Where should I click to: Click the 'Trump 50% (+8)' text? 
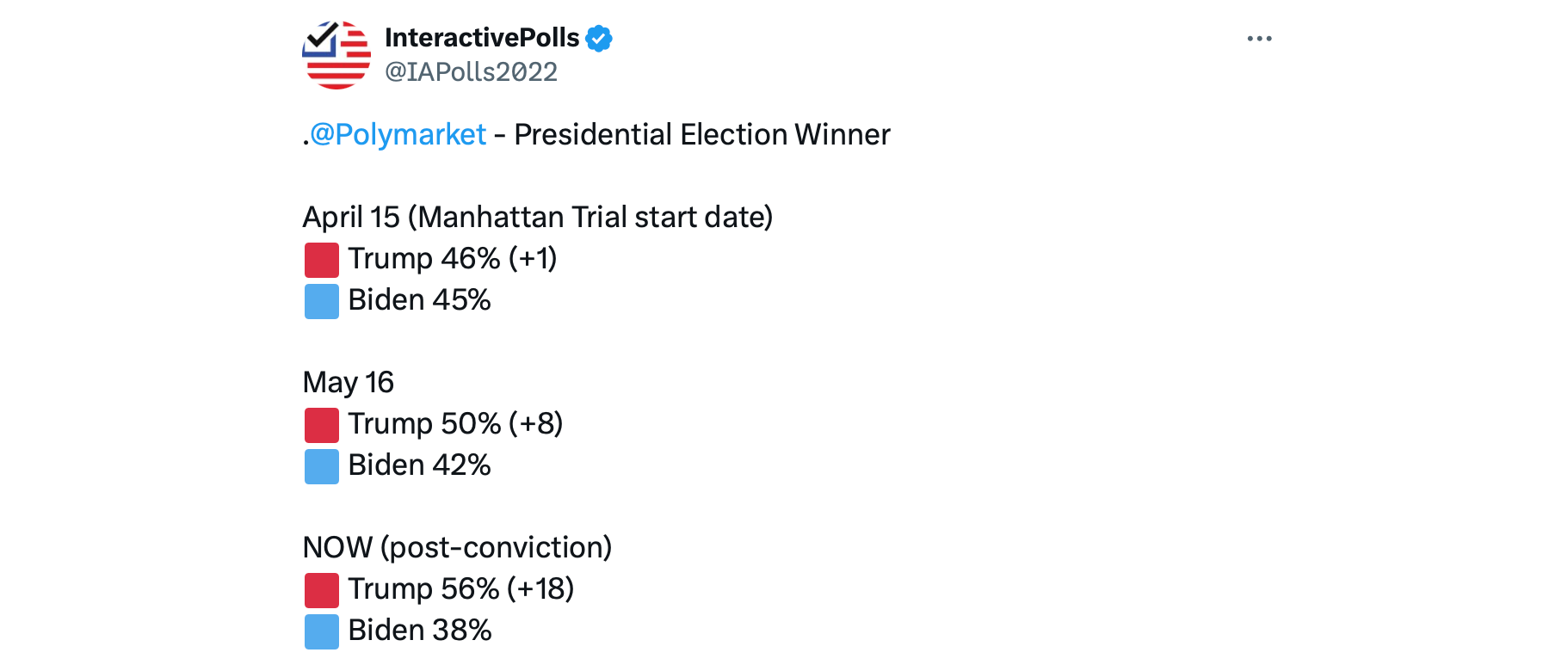[455, 424]
